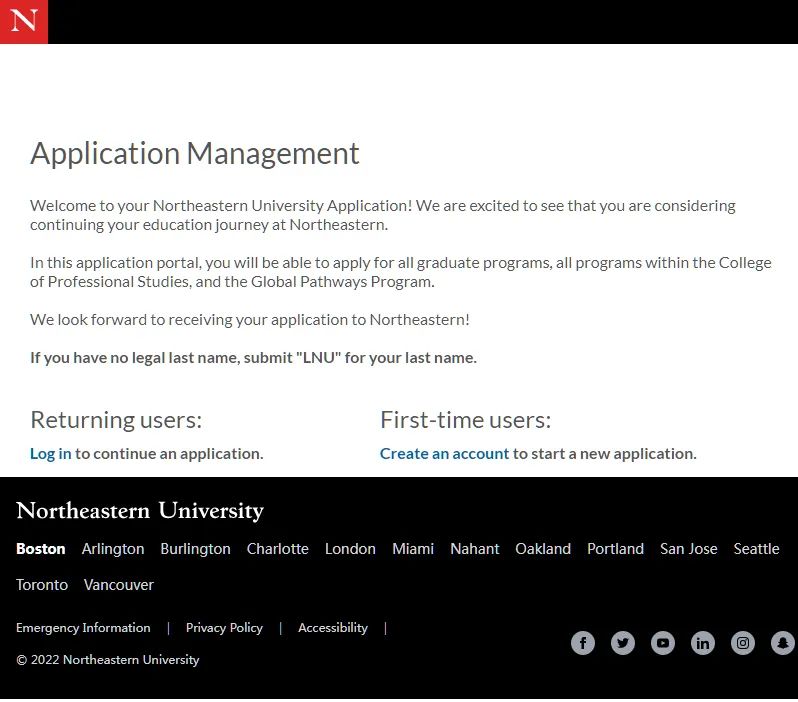Screen dimensions: 798x702
Task: Select the San Jose campus link
Action: click(x=689, y=549)
